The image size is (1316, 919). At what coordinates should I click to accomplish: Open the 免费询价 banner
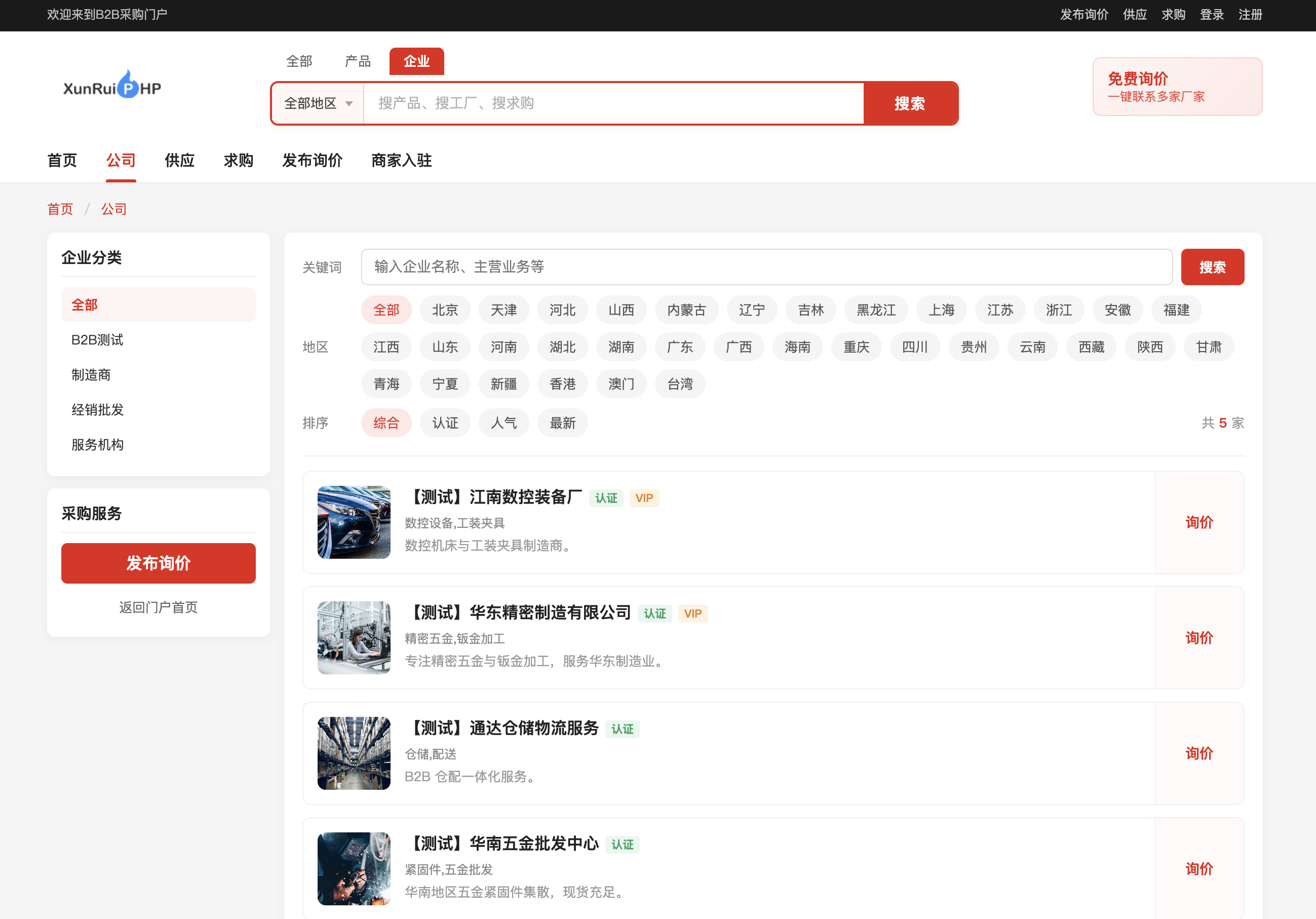[x=1177, y=87]
